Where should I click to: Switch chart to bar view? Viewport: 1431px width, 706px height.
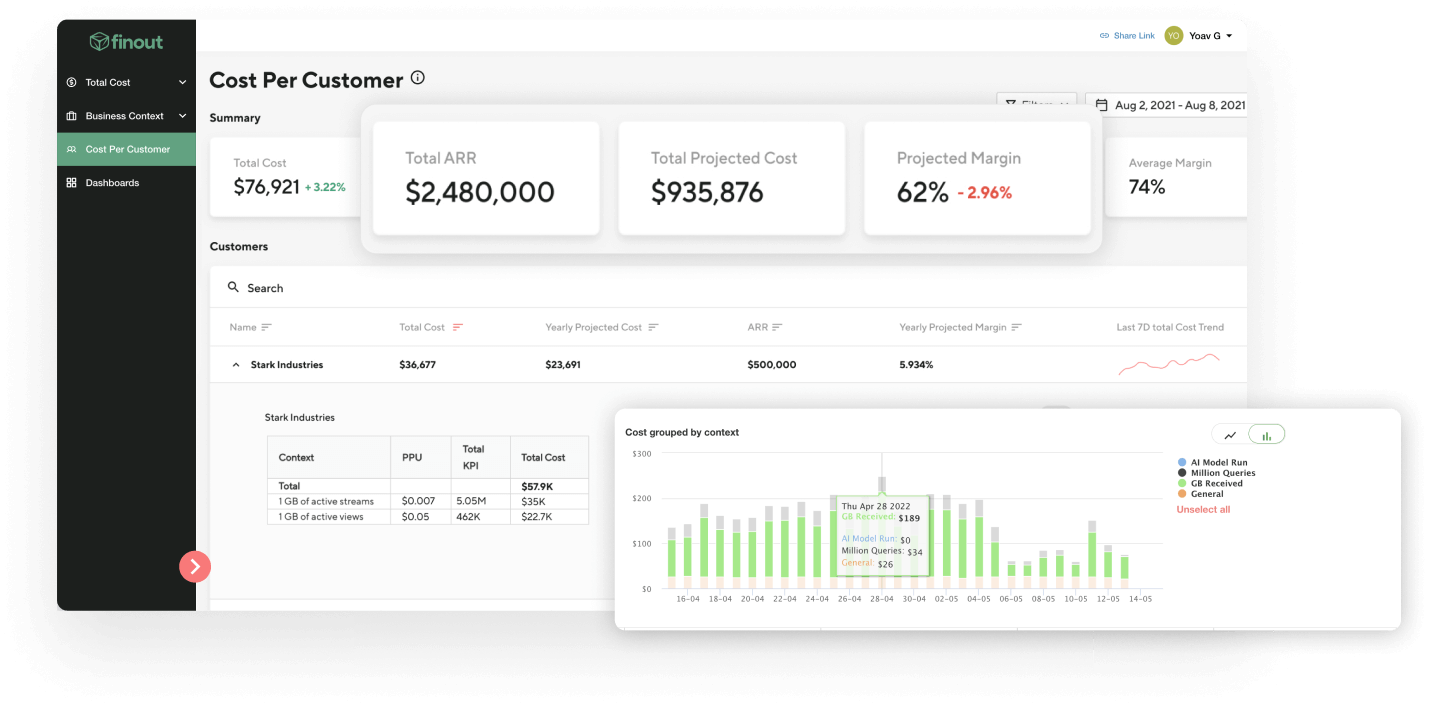pyautogui.click(x=1266, y=434)
